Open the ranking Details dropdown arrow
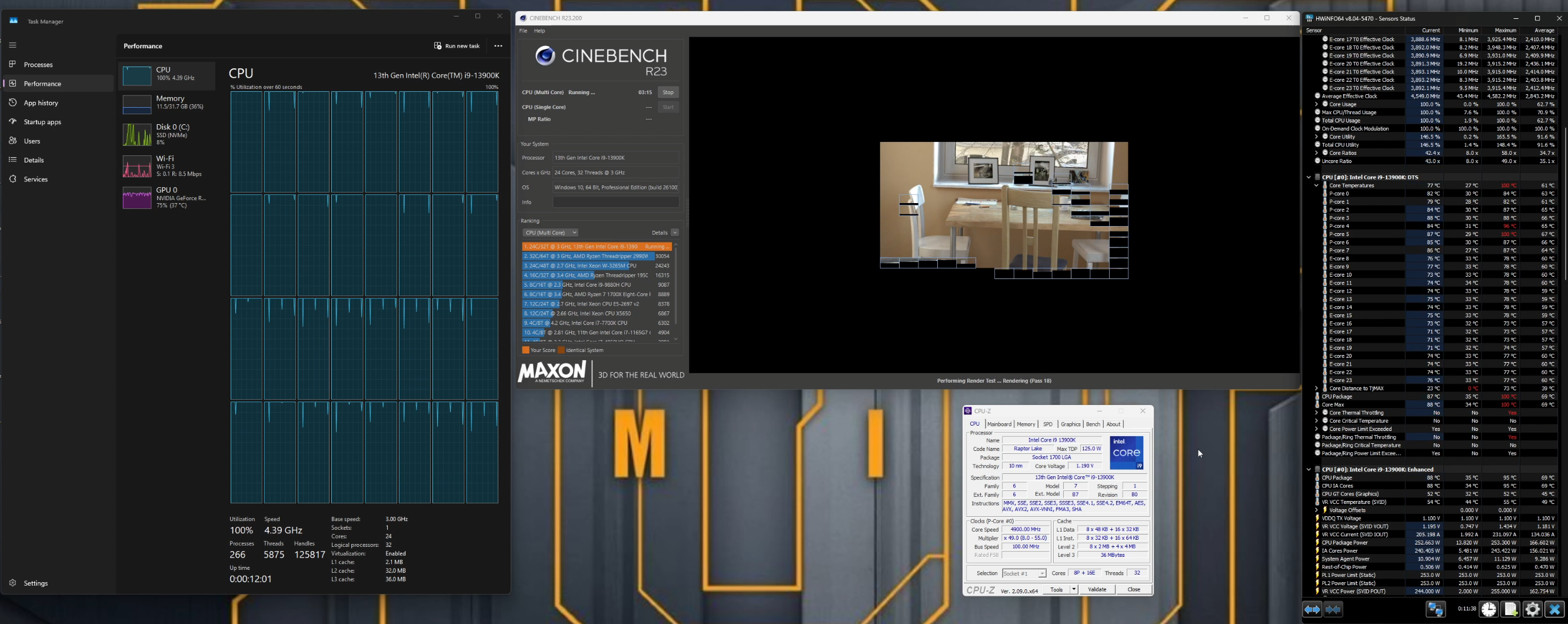 674,233
